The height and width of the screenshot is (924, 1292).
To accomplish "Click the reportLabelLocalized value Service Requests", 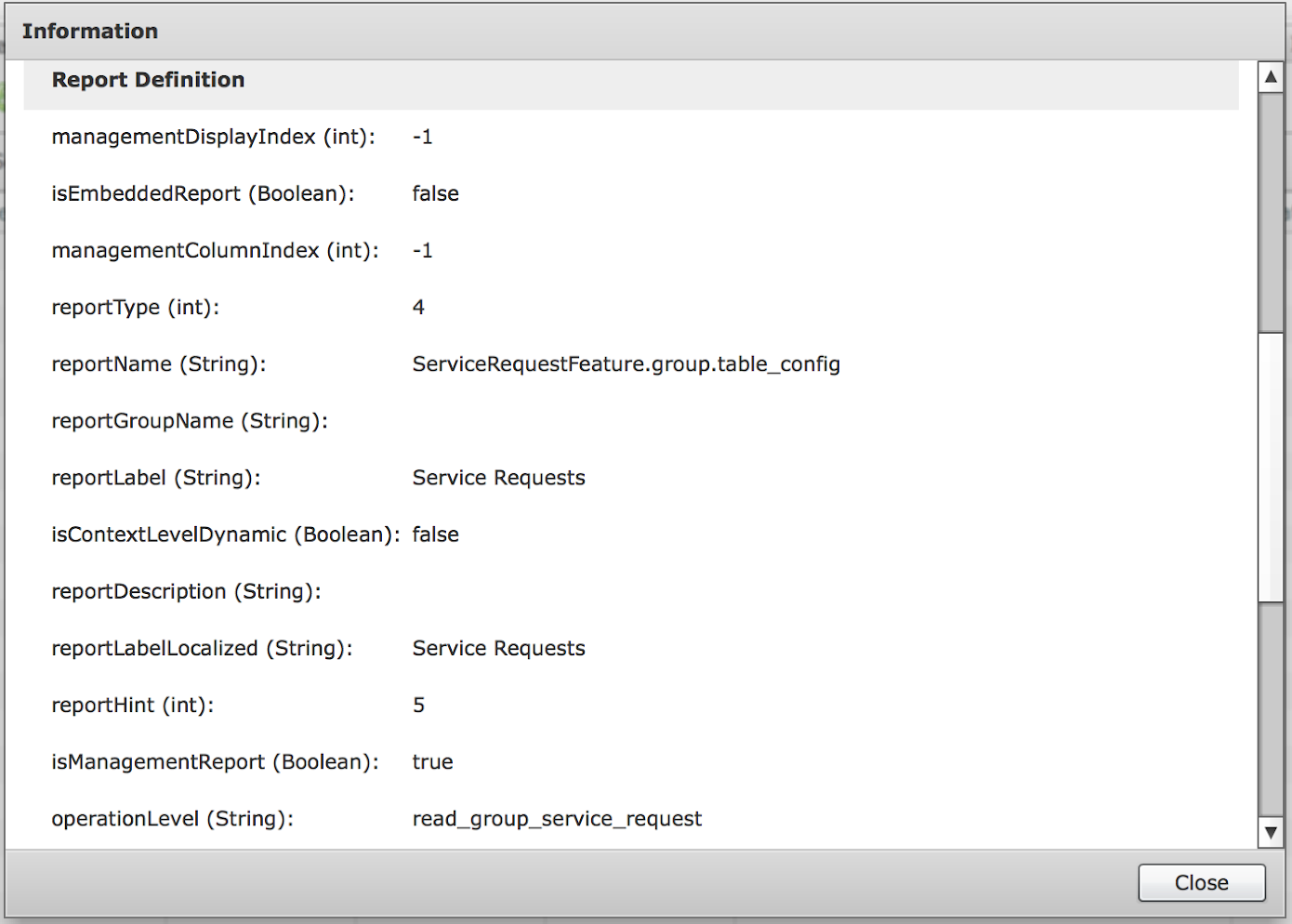I will tap(499, 648).
